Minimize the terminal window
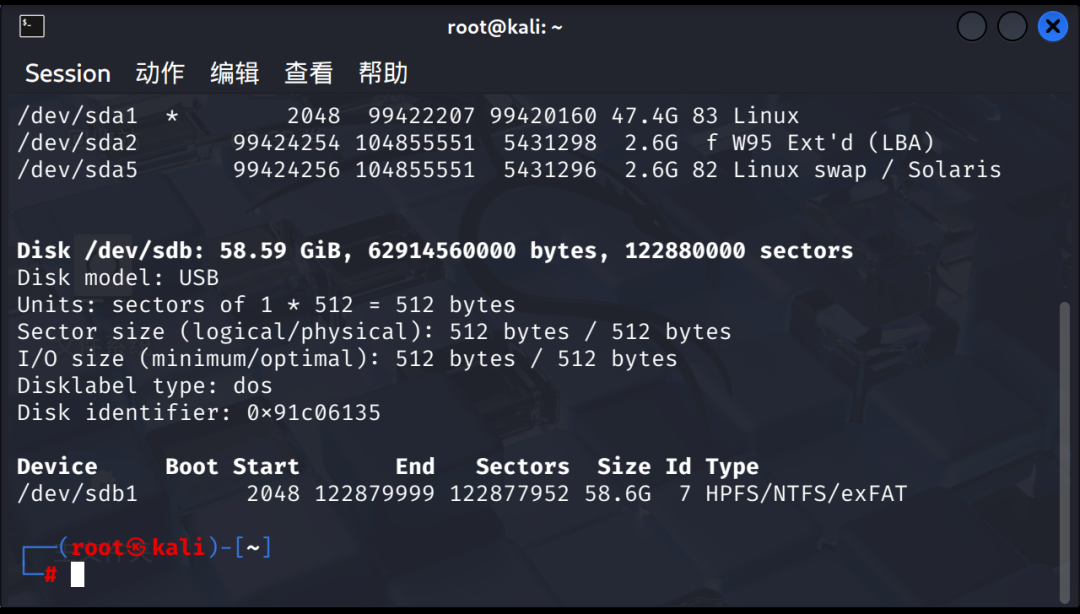 pyautogui.click(x=972, y=27)
